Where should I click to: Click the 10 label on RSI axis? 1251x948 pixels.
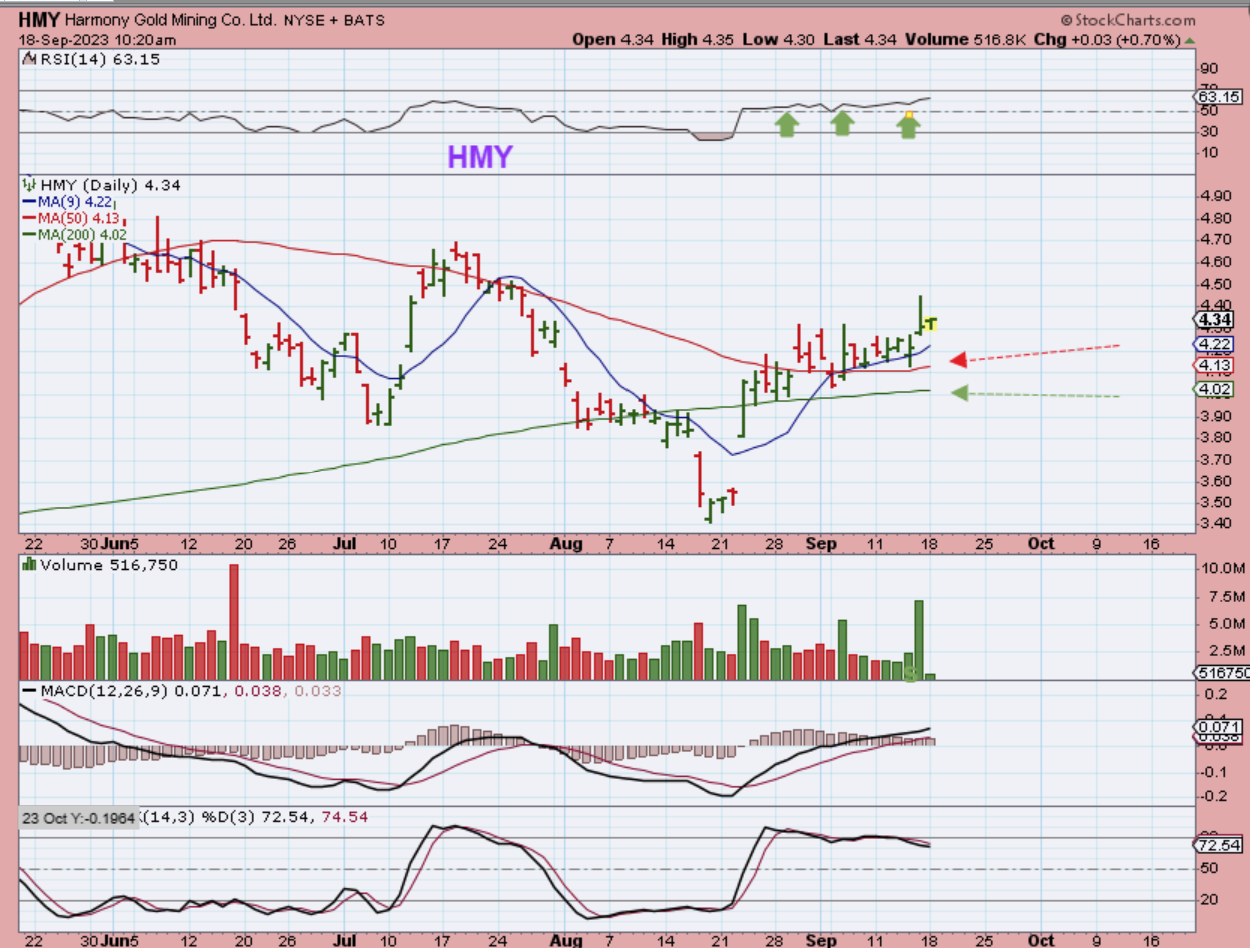coord(1209,153)
